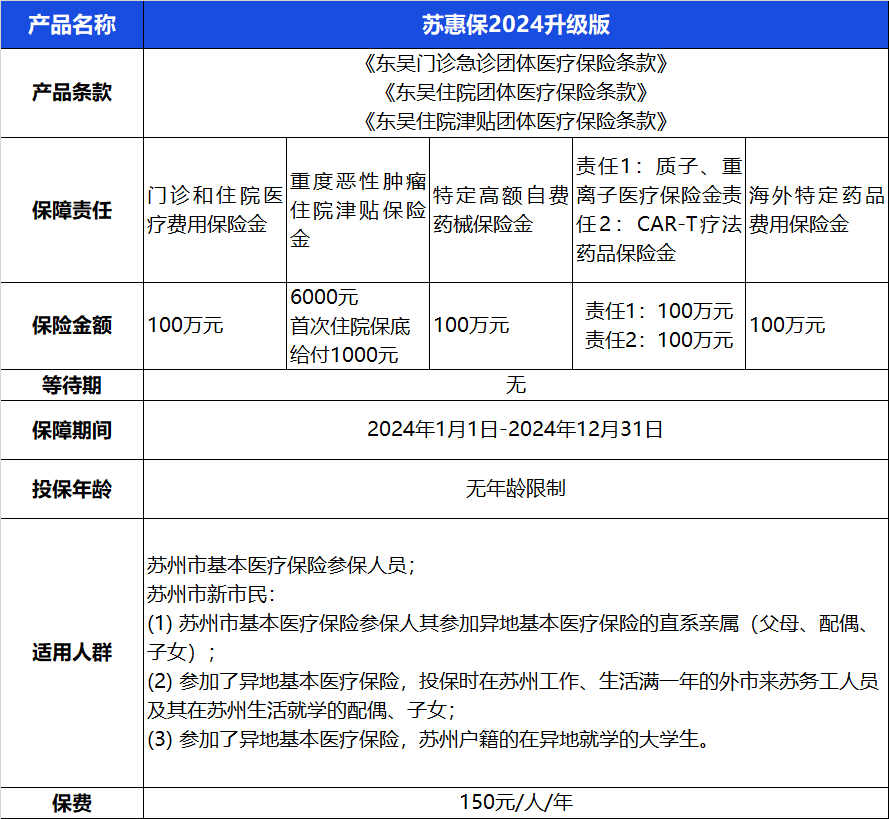Screen dimensions: 889x819
Task: Click the line '苏州市新市民：'
Action: [x=211, y=595]
